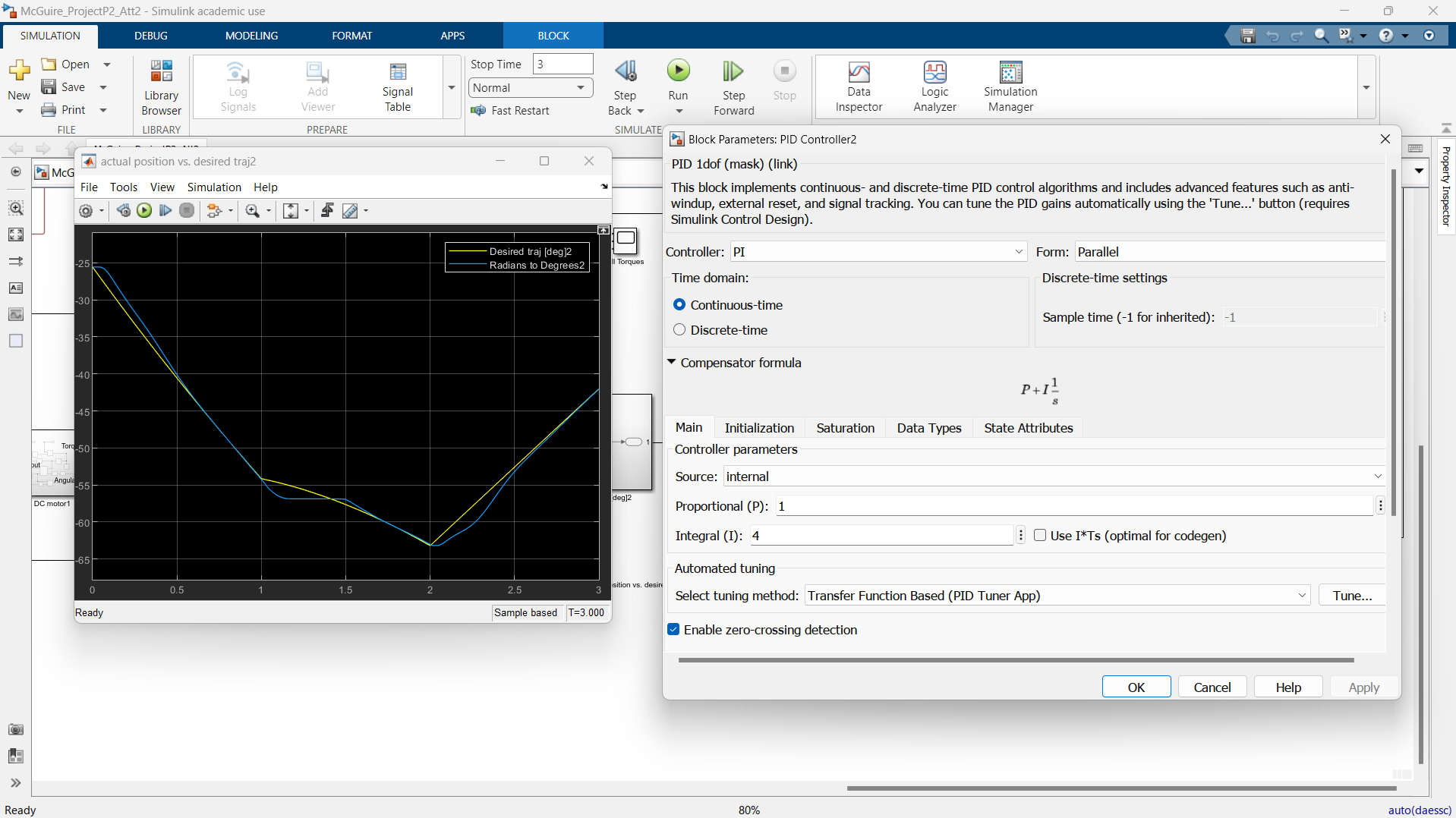Open the State Attributes tab
1456x818 pixels.
[1029, 428]
